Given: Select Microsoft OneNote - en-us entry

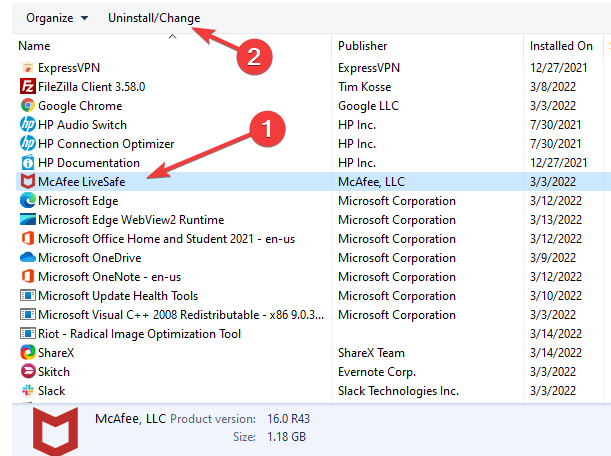Looking at the screenshot, I should 109,277.
